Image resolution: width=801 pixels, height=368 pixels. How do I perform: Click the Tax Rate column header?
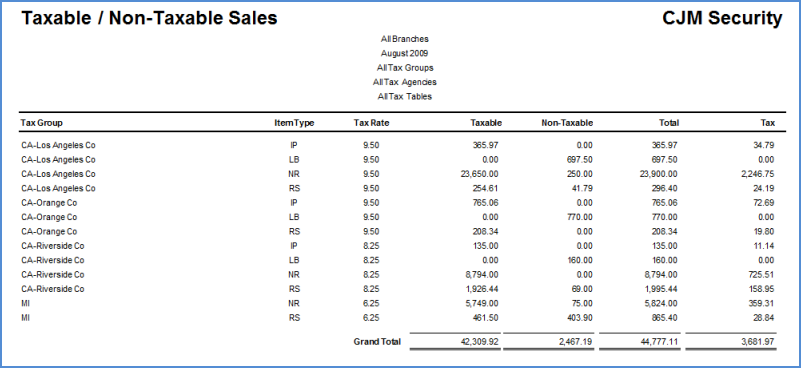[371, 123]
